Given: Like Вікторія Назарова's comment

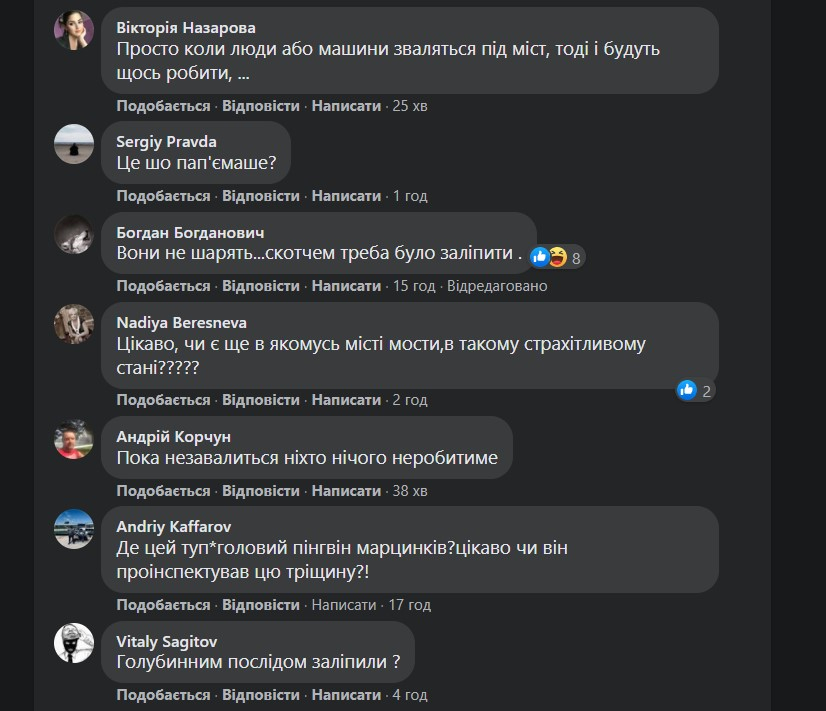Looking at the screenshot, I should (163, 106).
